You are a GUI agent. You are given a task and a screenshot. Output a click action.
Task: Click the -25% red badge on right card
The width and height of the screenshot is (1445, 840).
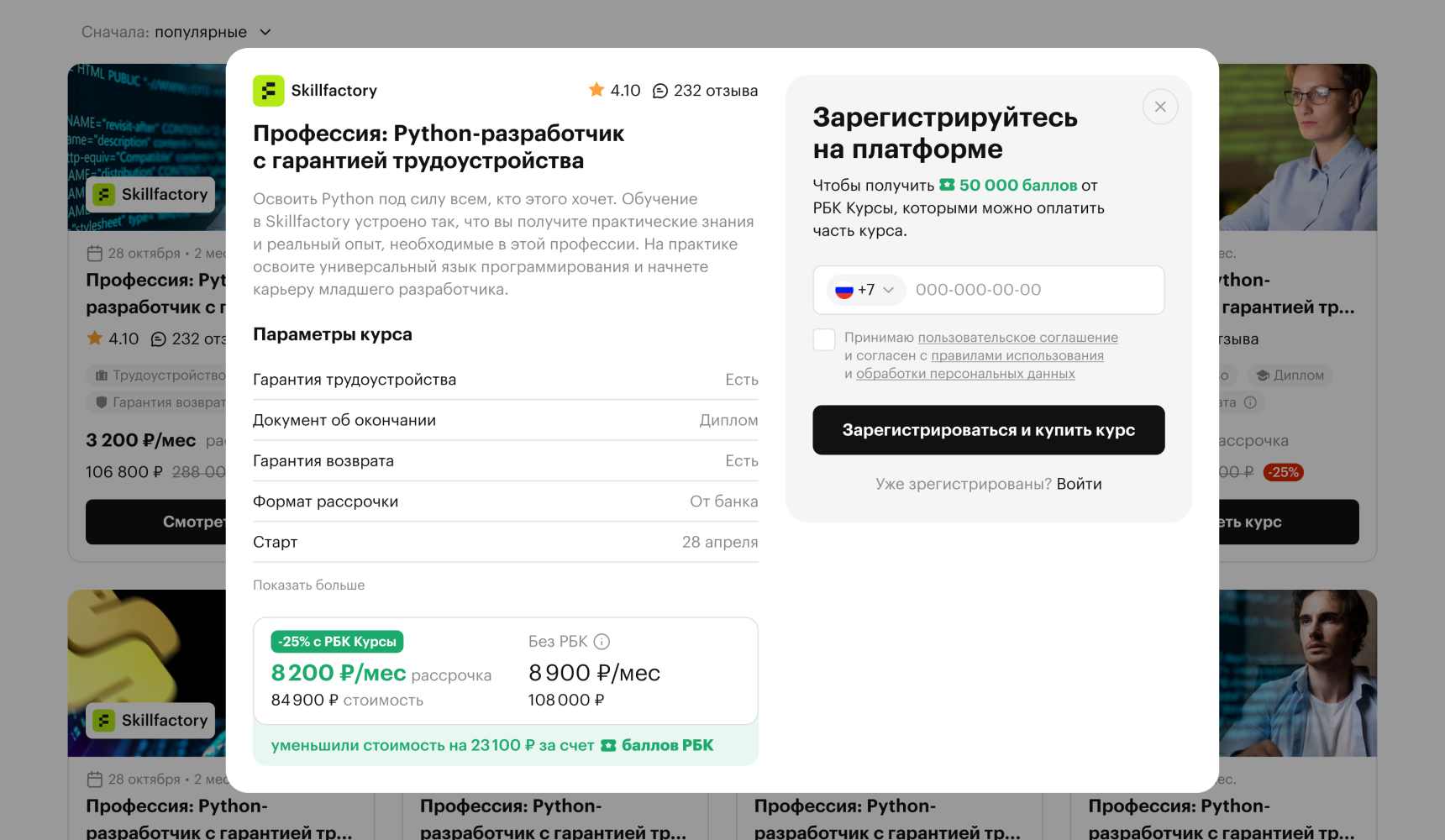[x=1283, y=472]
